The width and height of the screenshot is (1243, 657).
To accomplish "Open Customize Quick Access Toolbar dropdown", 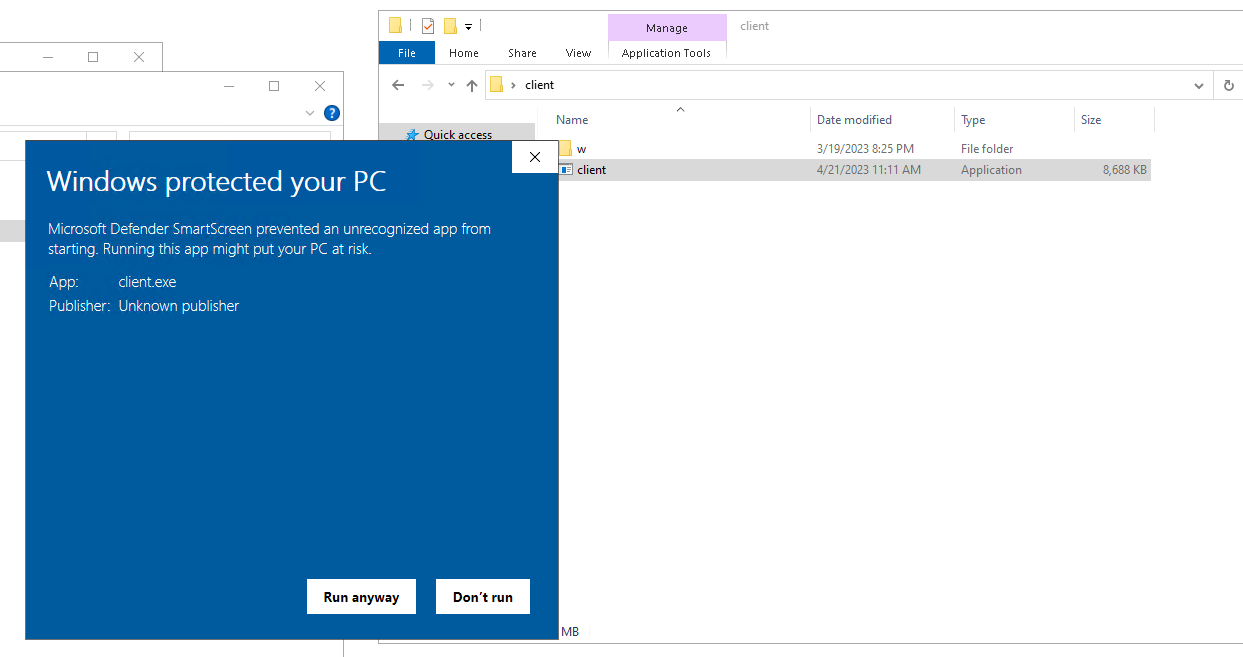I will (x=468, y=26).
